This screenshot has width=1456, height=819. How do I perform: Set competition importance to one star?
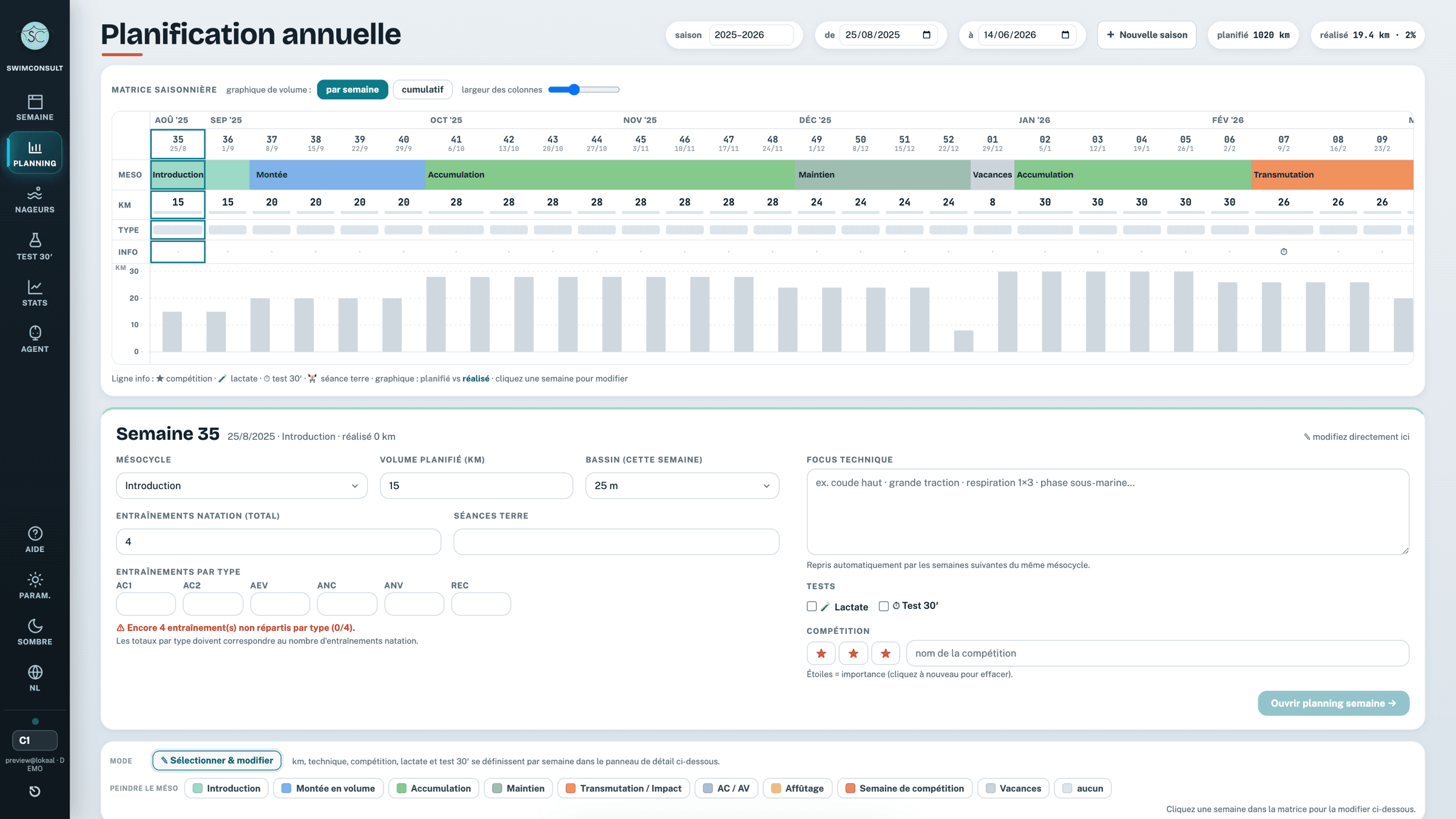[x=821, y=653]
